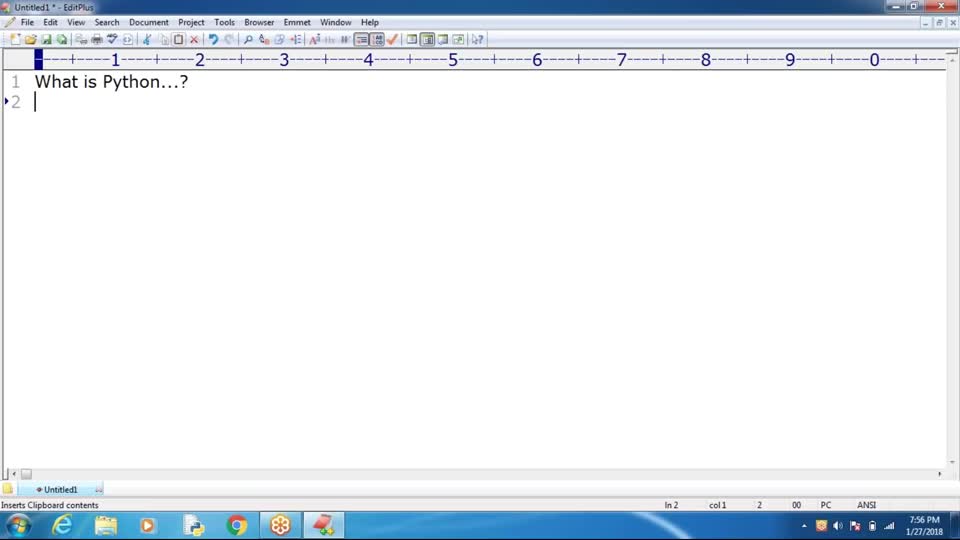Save all documents icon
Image resolution: width=960 pixels, height=540 pixels.
(x=62, y=40)
